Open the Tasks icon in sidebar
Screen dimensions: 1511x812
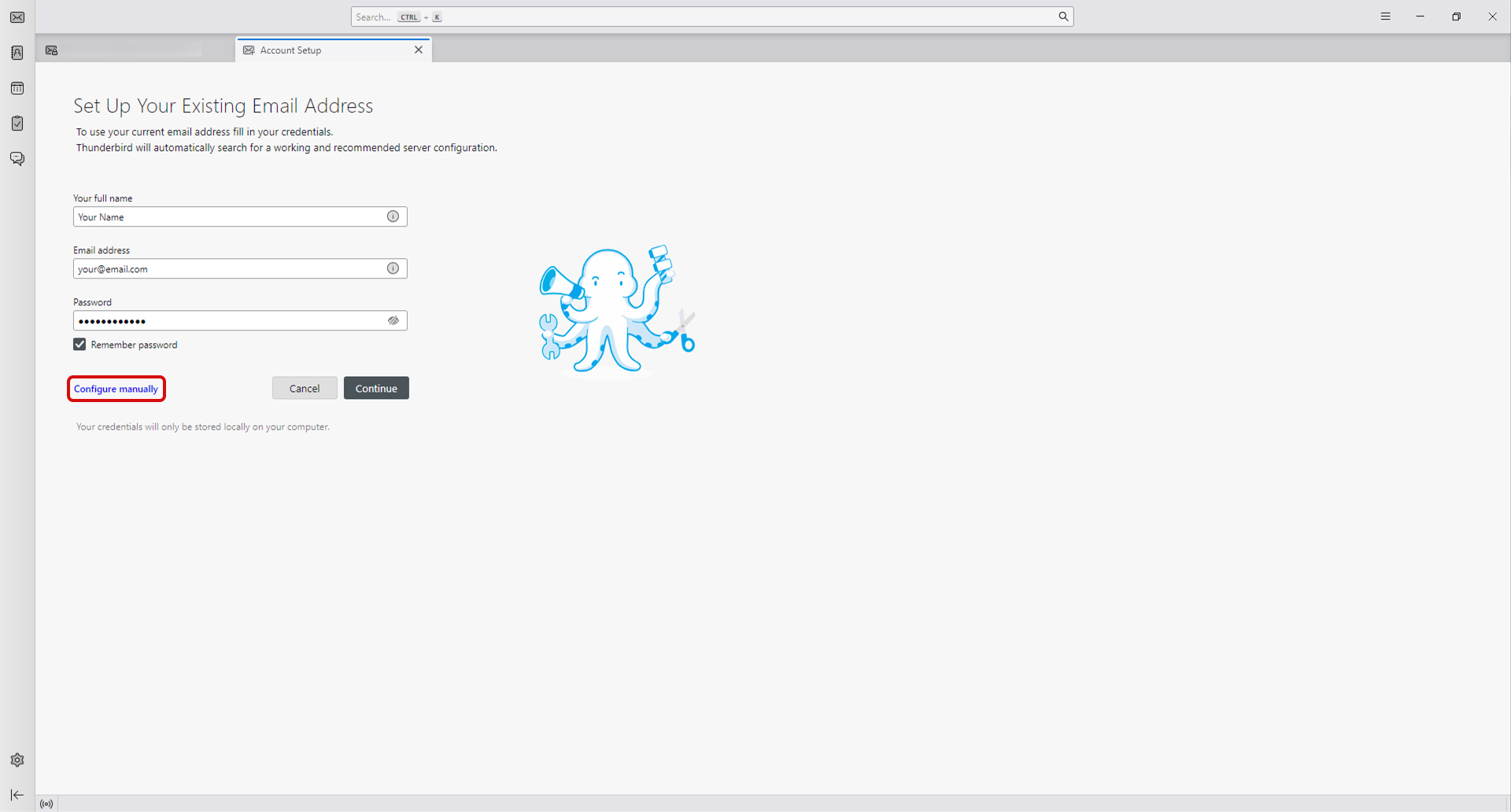pyautogui.click(x=17, y=124)
